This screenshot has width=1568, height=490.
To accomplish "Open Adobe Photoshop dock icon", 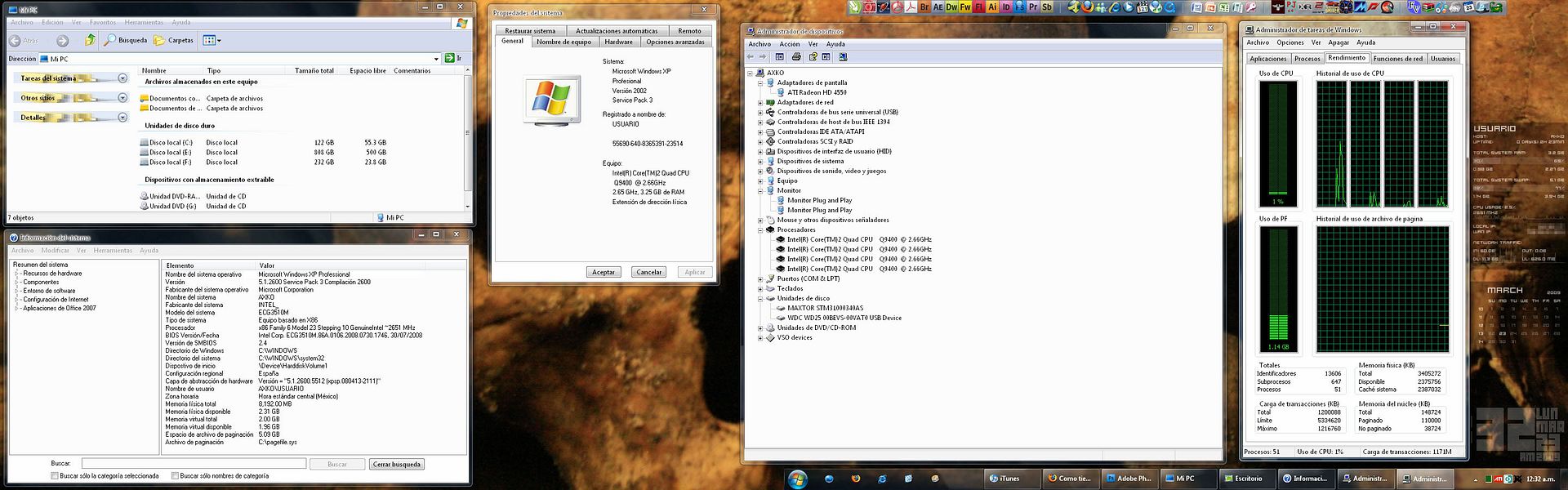I will click(x=1020, y=7).
